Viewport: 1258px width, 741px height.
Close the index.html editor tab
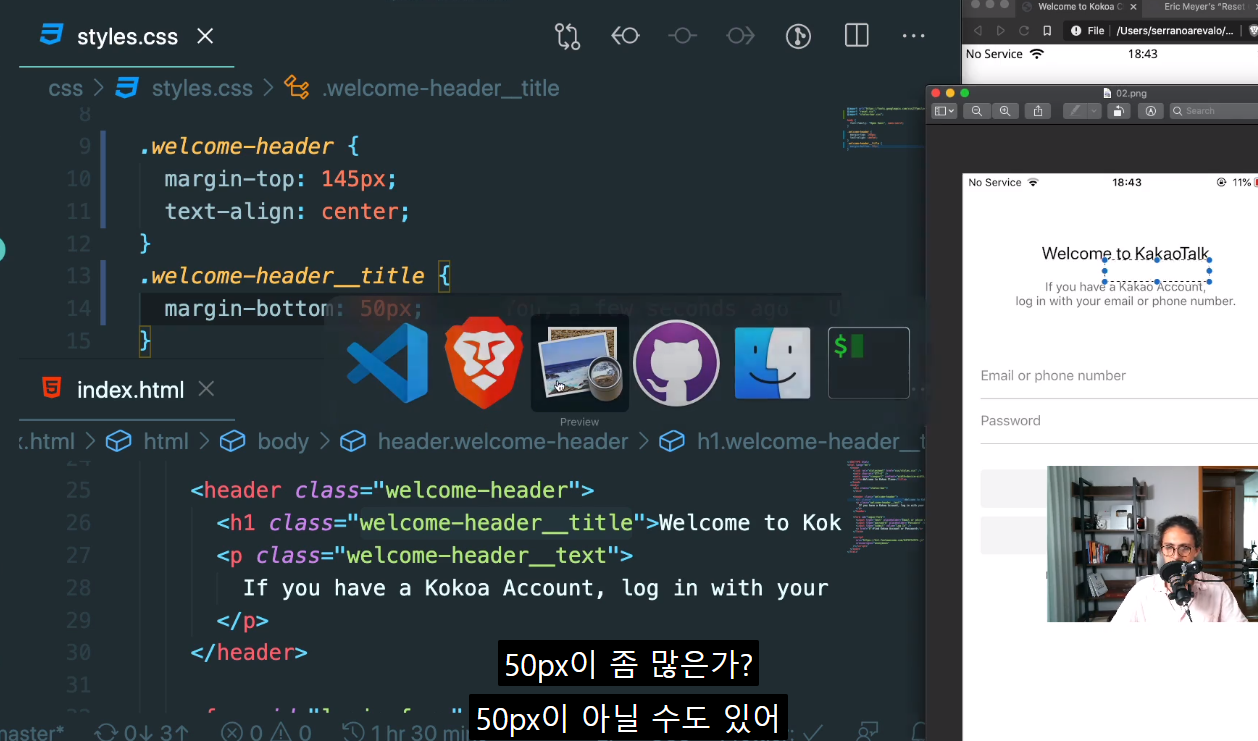[206, 389]
